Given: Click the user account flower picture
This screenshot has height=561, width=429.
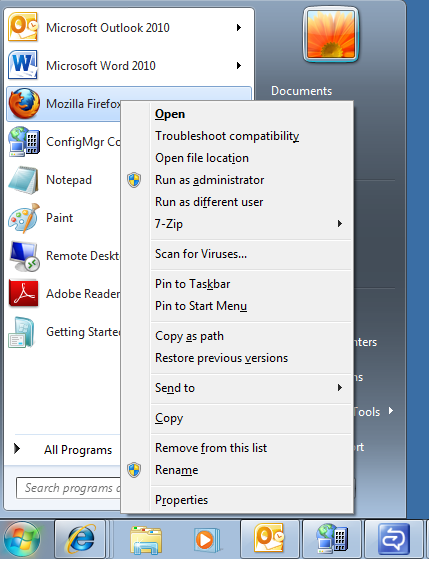Looking at the screenshot, I should [331, 34].
